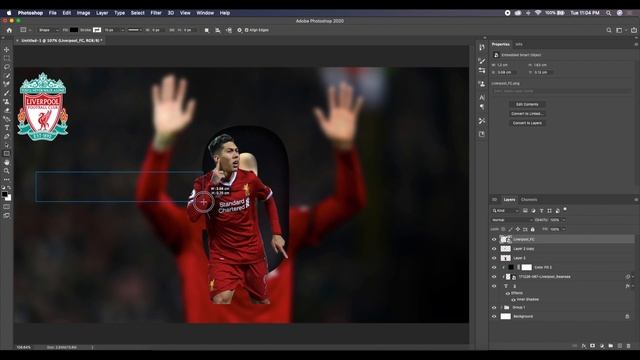Add a layer mask
Image resolution: width=640 pixels, height=360 pixels.
point(593,346)
